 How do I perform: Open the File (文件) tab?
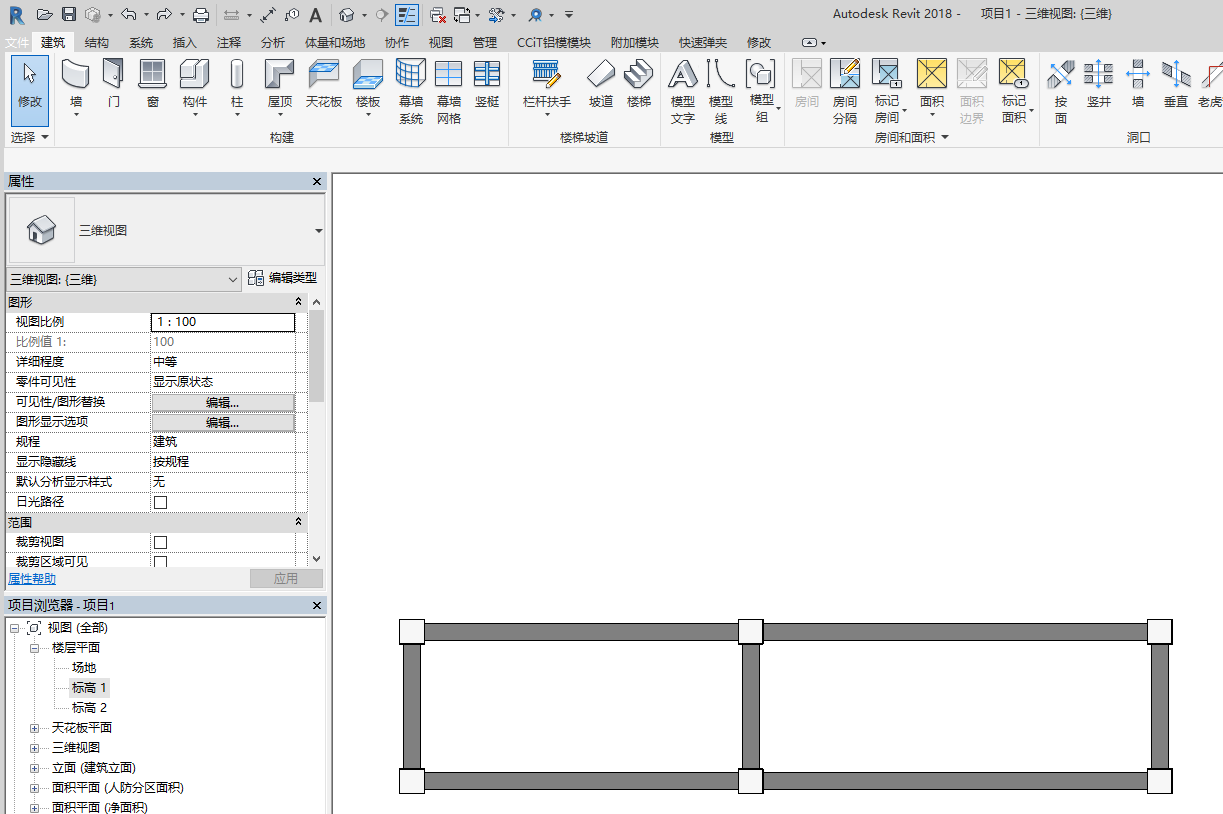coord(16,43)
